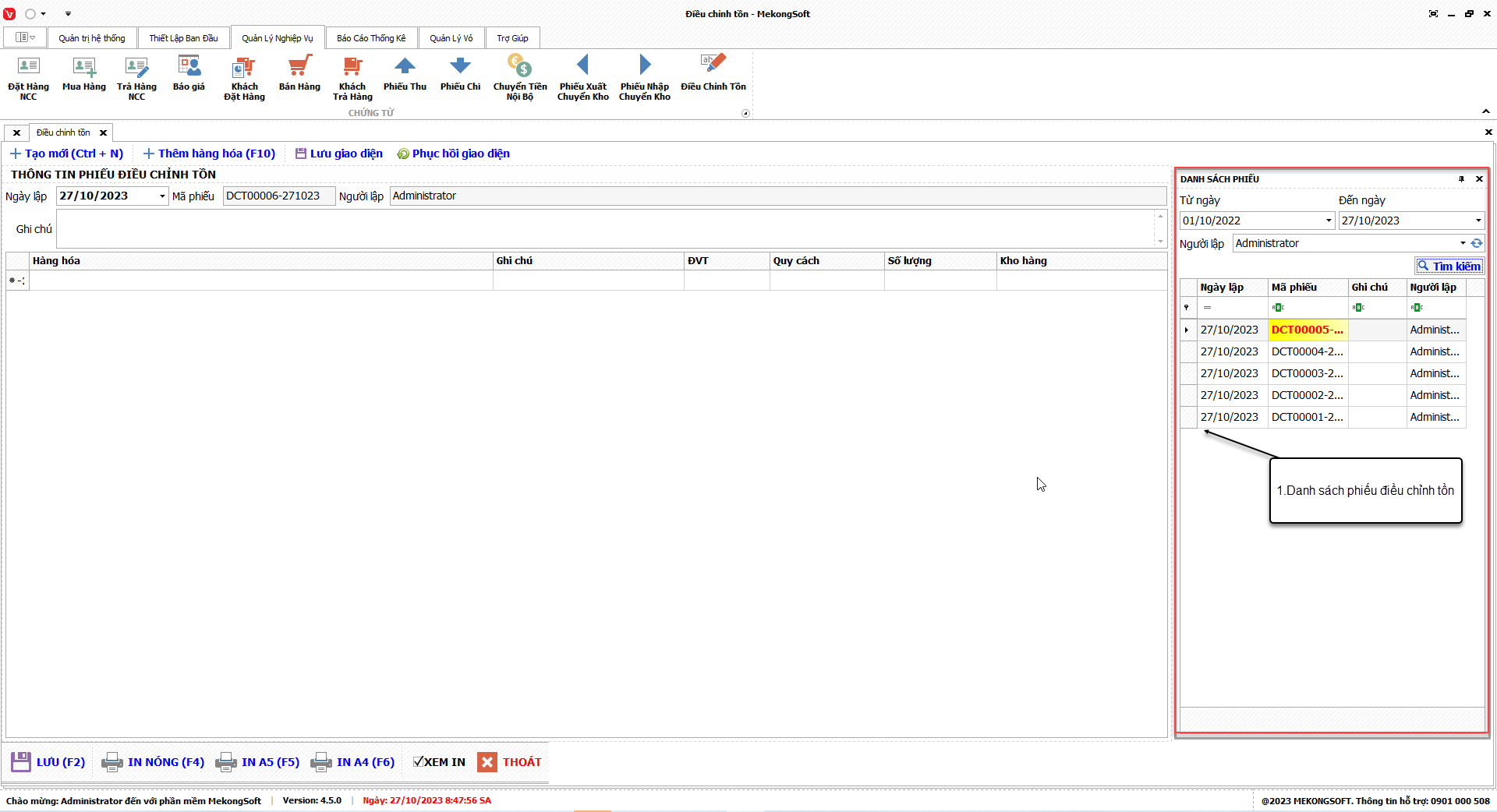Click the THOÁT exit button
Screen dimensions: 1497x812
510,762
